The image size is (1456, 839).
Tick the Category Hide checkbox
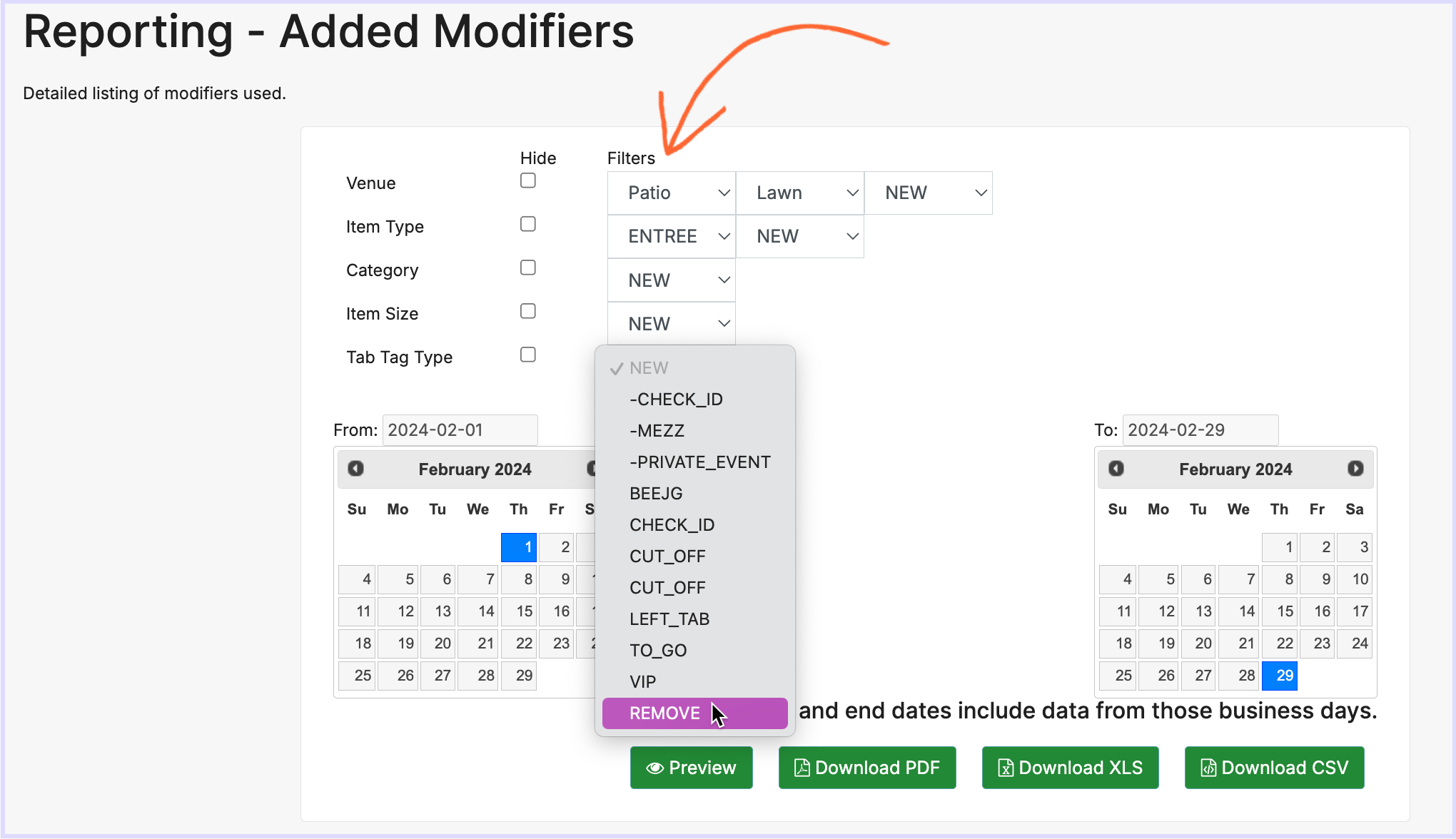[528, 268]
